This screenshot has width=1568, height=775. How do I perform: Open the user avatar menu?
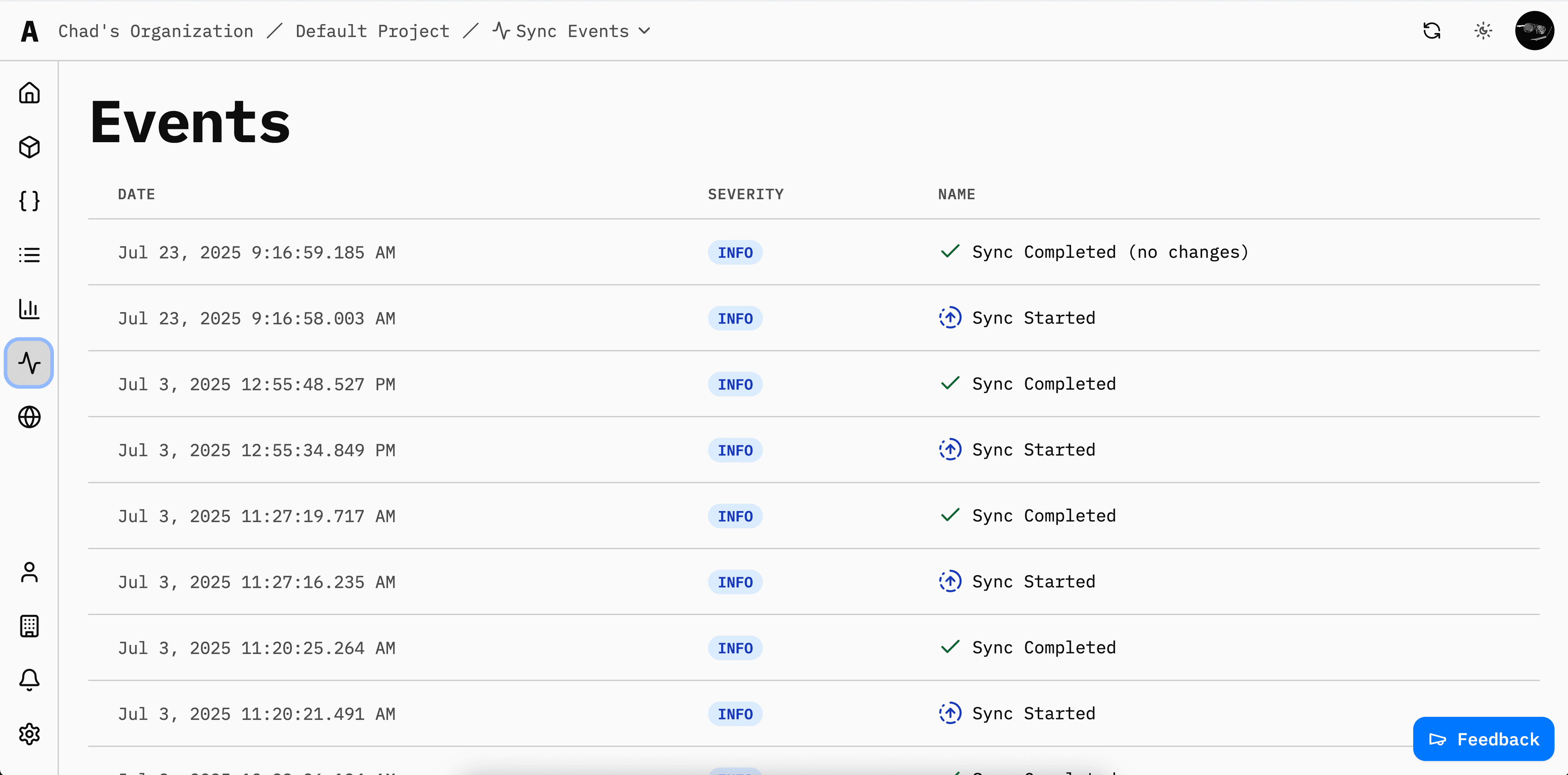(x=1535, y=31)
